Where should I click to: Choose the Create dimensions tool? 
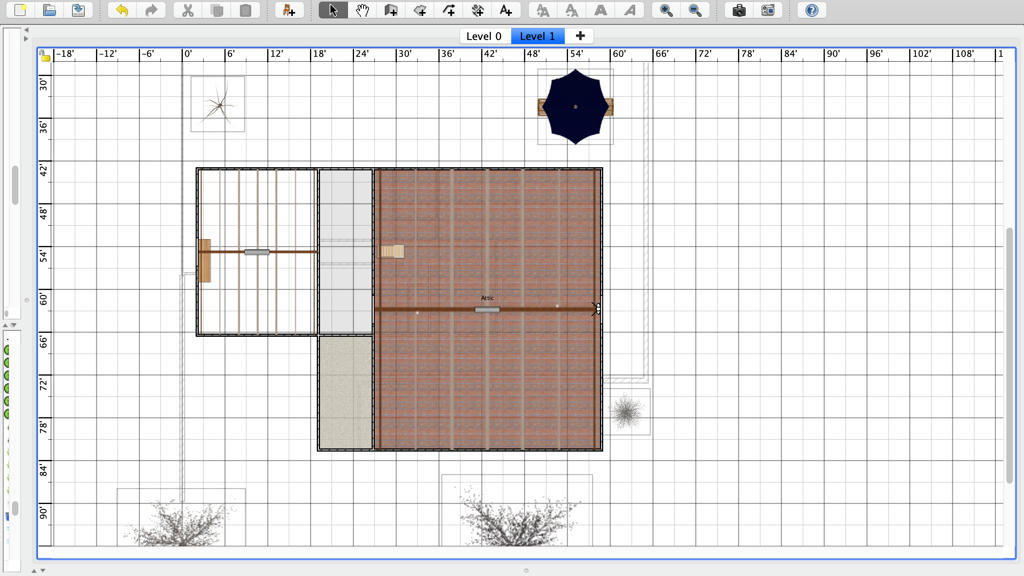coord(477,10)
